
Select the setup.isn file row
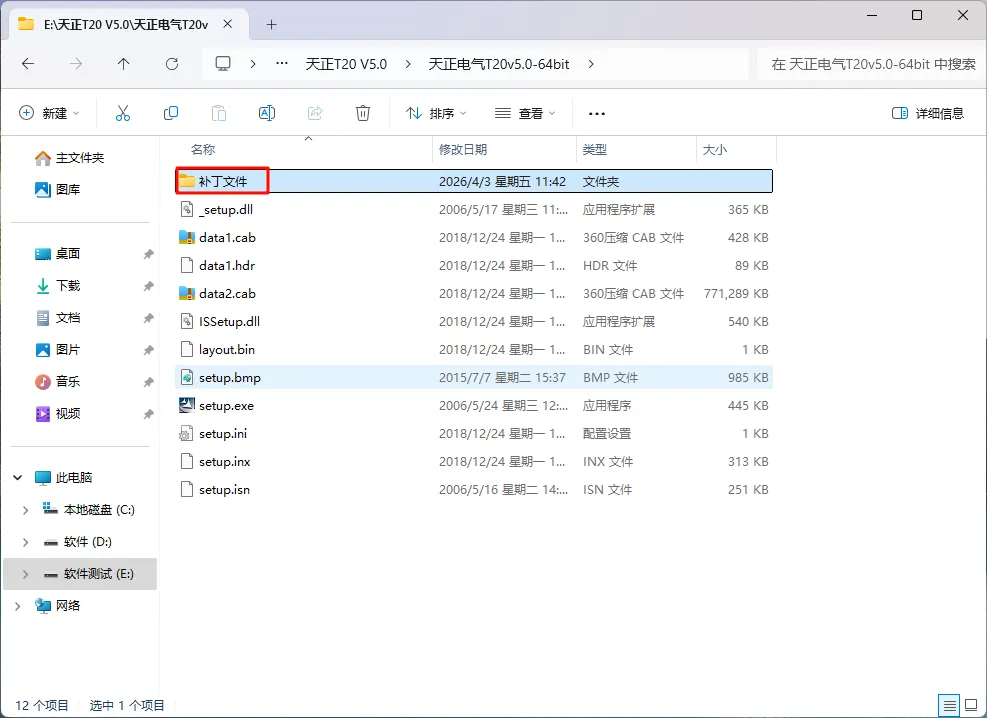[474, 490]
